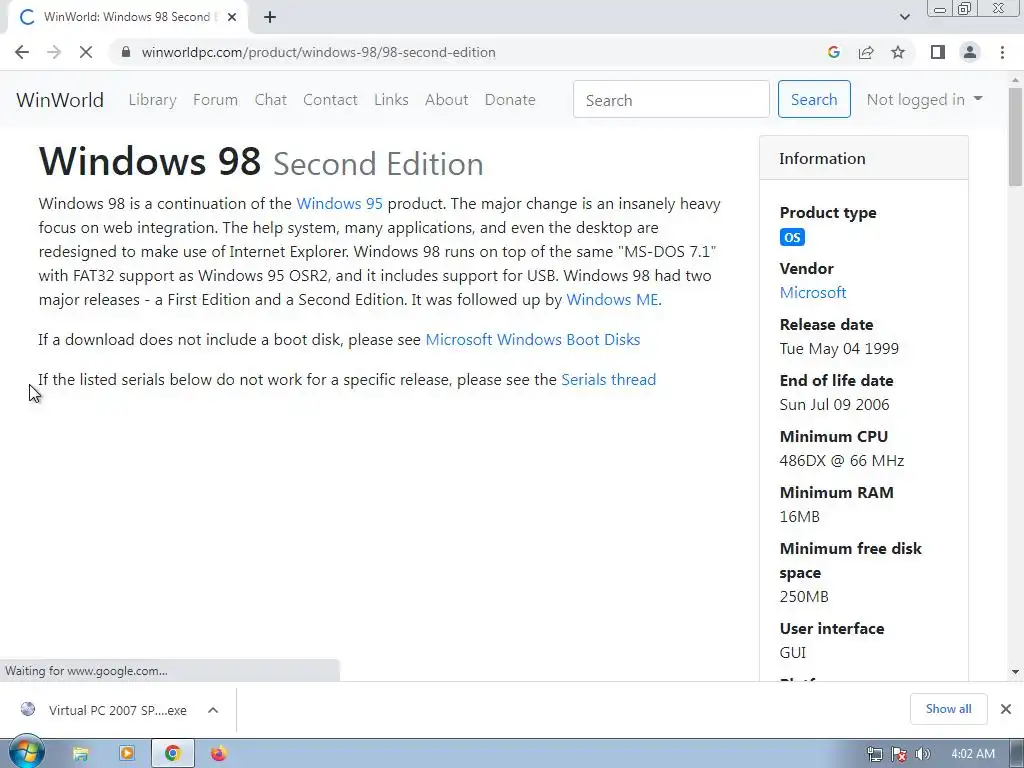The image size is (1024, 768).
Task: Click the Search button
Action: pyautogui.click(x=814, y=99)
